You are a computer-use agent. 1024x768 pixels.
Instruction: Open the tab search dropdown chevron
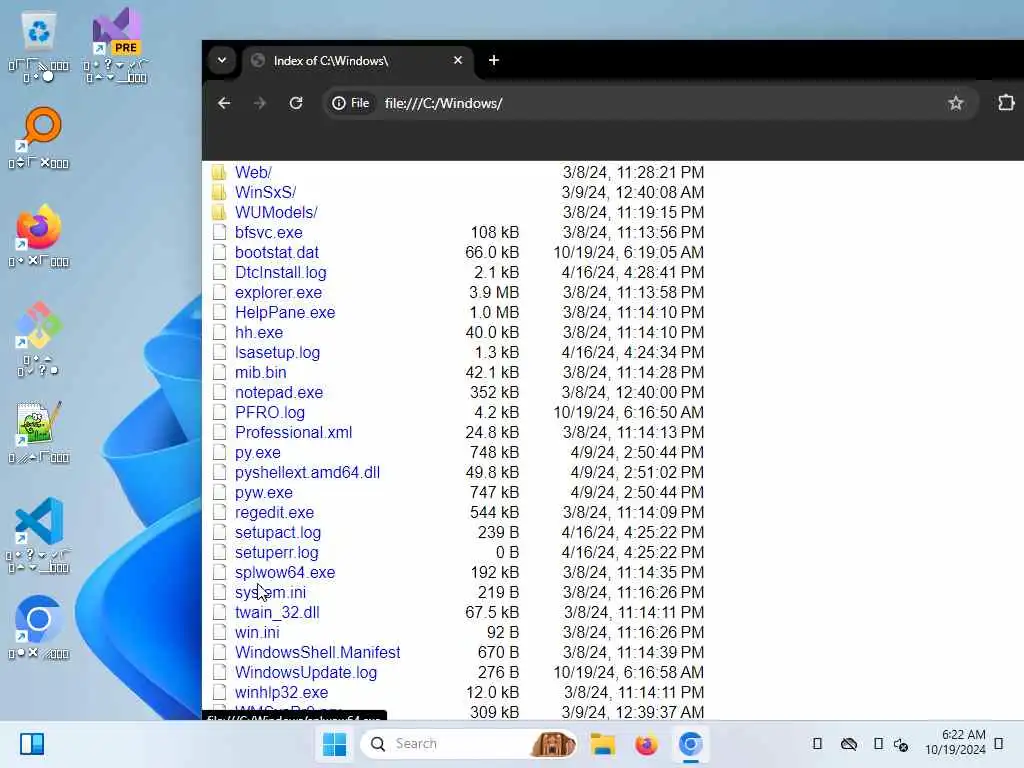tap(222, 60)
